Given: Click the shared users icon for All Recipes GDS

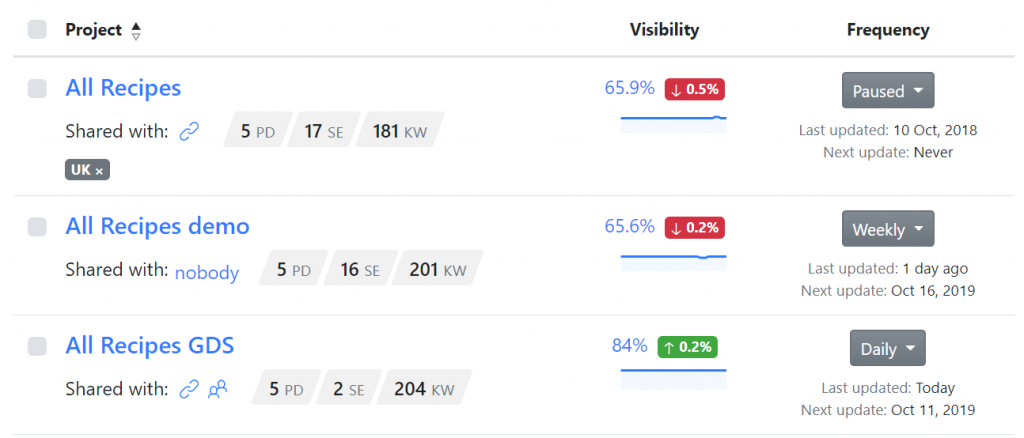Looking at the screenshot, I should coord(217,390).
